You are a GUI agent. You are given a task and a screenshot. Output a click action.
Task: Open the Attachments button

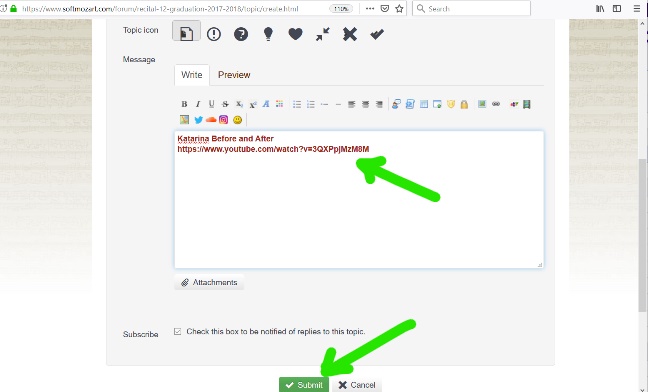click(x=209, y=283)
